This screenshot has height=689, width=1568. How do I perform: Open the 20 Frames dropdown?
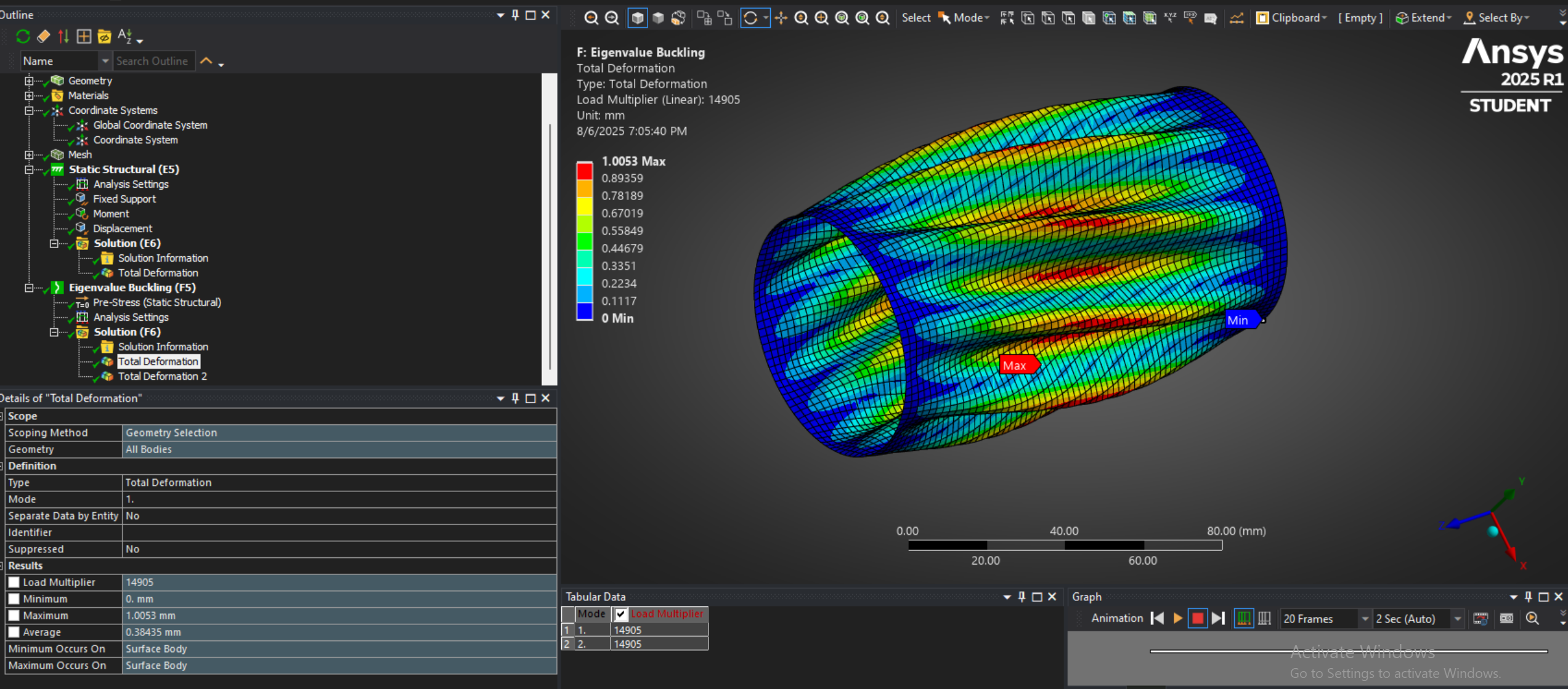[x=1365, y=618]
